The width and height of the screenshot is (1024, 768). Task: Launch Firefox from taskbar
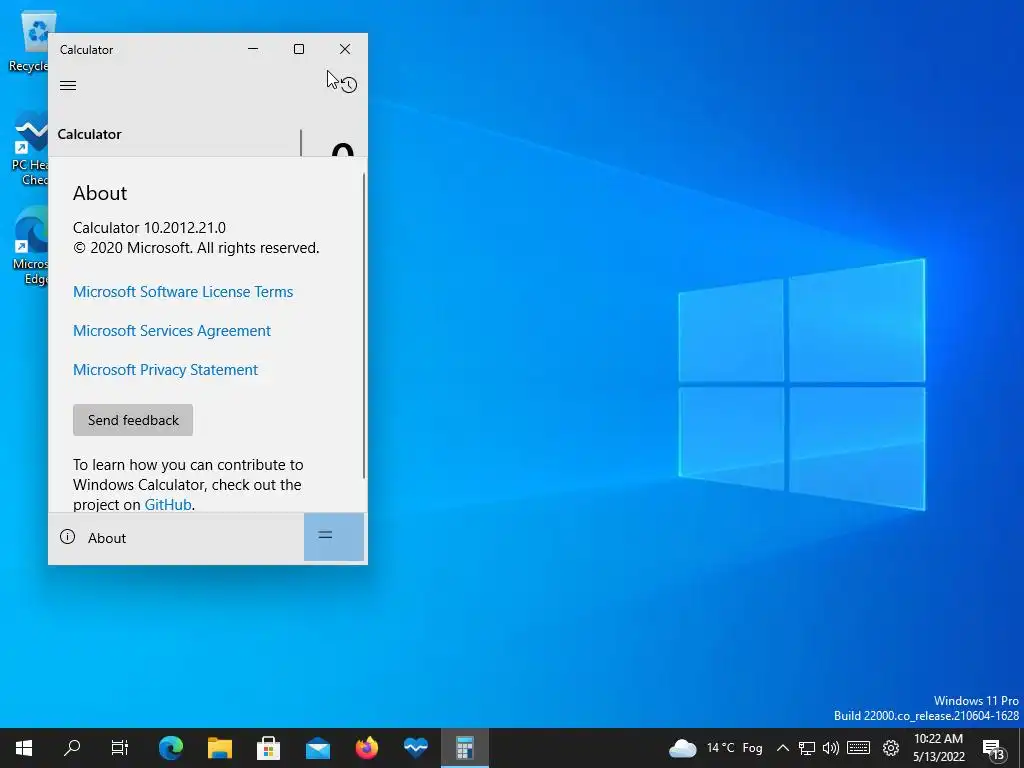366,748
